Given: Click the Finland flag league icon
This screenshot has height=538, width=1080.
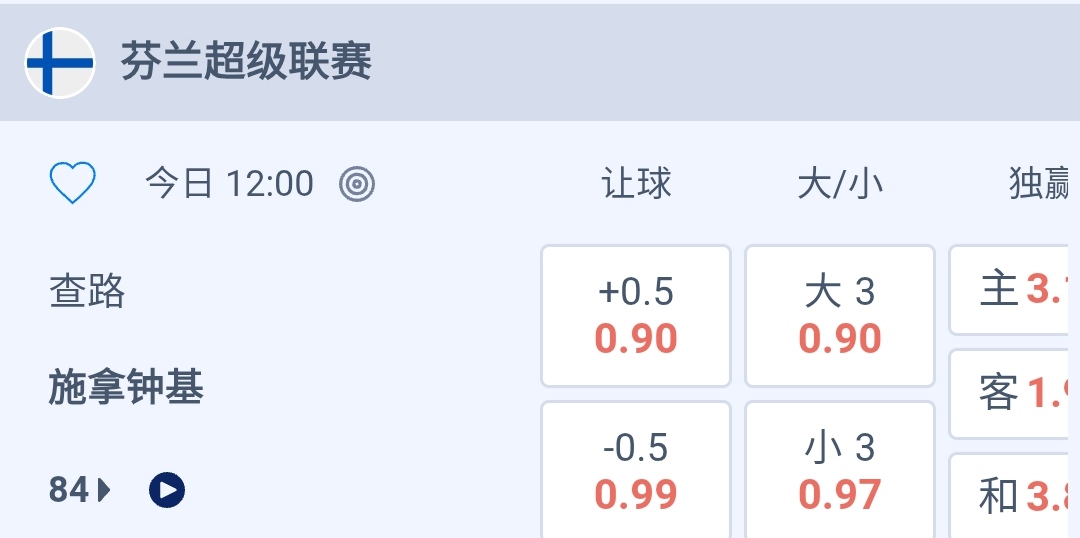Looking at the screenshot, I should [60, 62].
